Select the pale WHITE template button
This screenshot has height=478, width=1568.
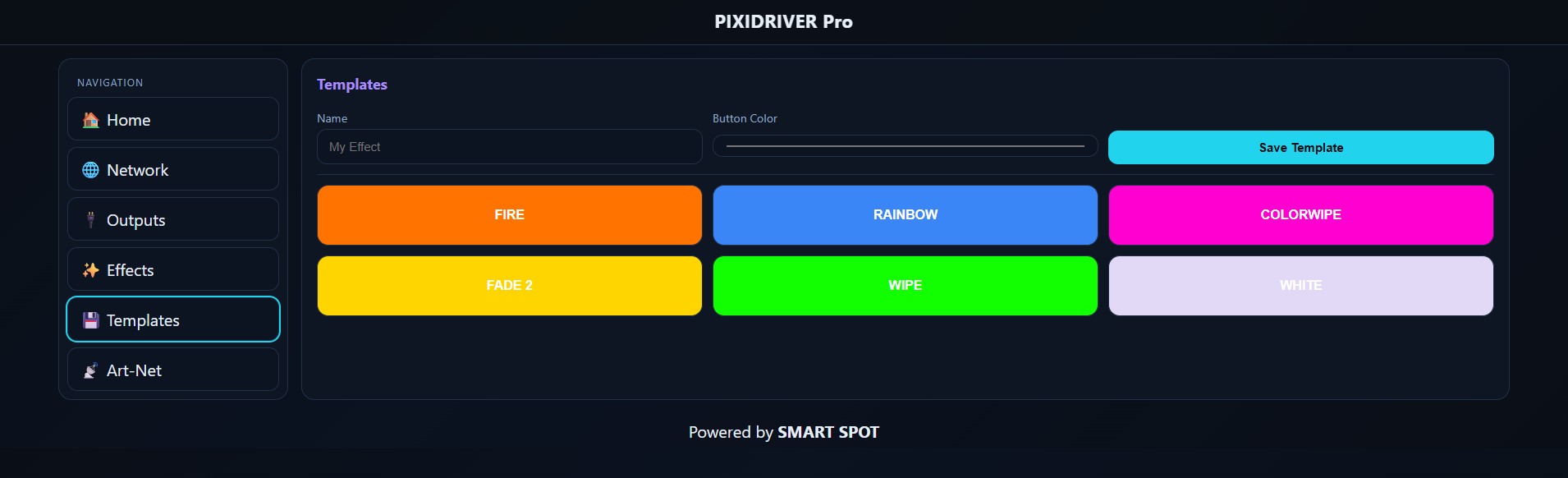coord(1300,286)
